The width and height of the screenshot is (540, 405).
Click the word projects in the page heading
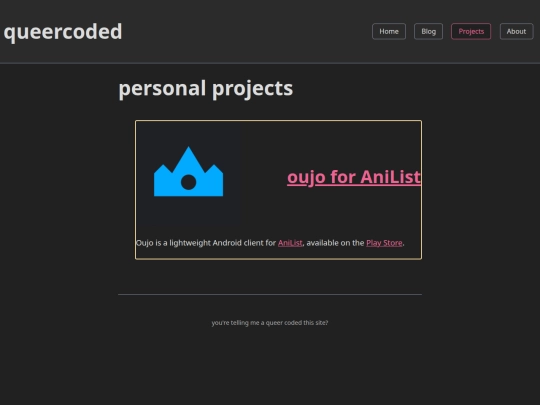point(252,89)
